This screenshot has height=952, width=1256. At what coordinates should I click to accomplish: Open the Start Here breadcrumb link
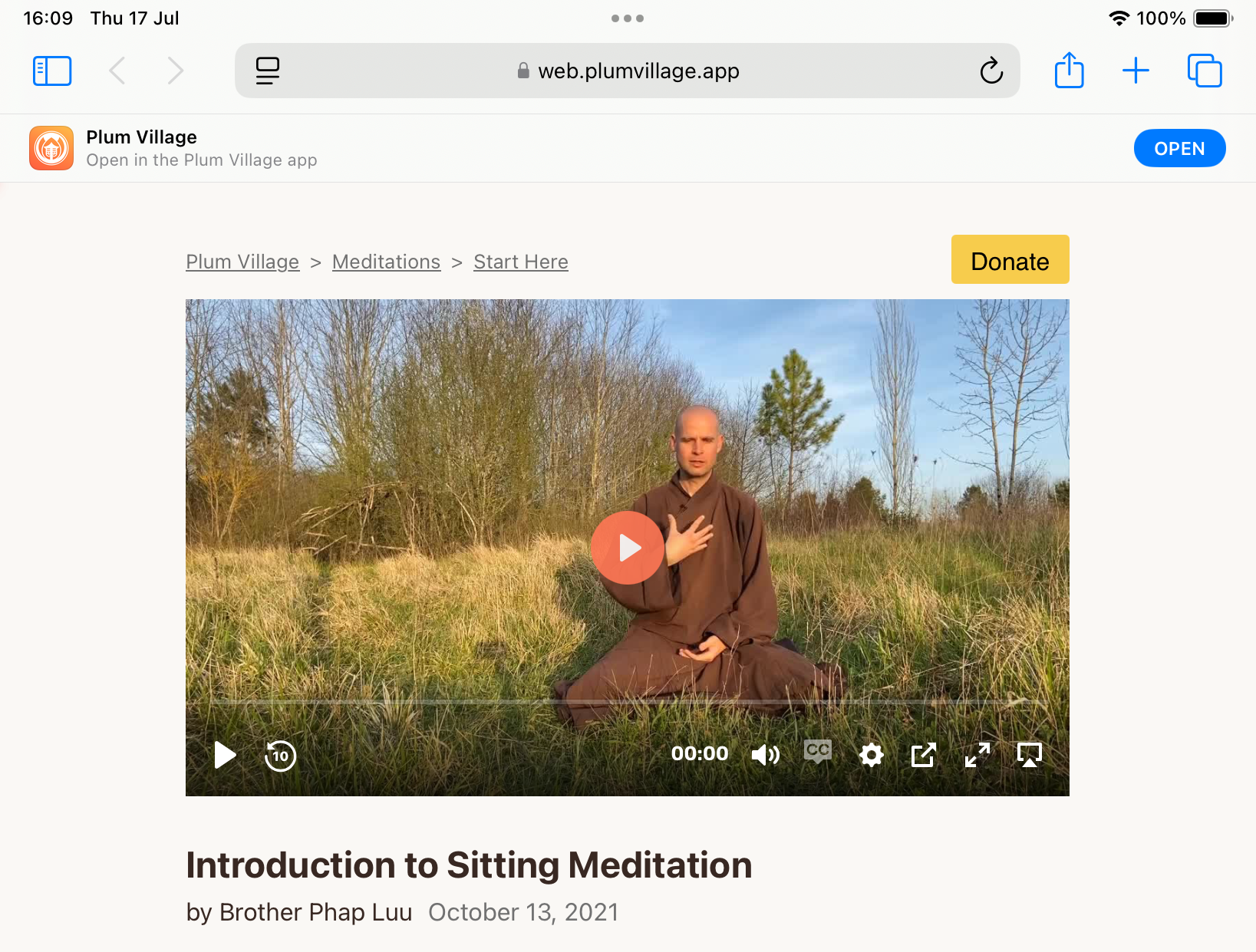(521, 262)
